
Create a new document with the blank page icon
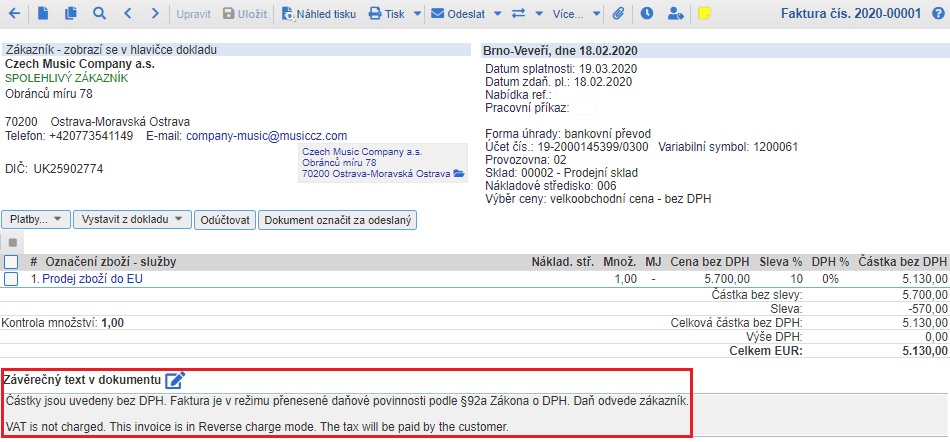click(x=43, y=14)
